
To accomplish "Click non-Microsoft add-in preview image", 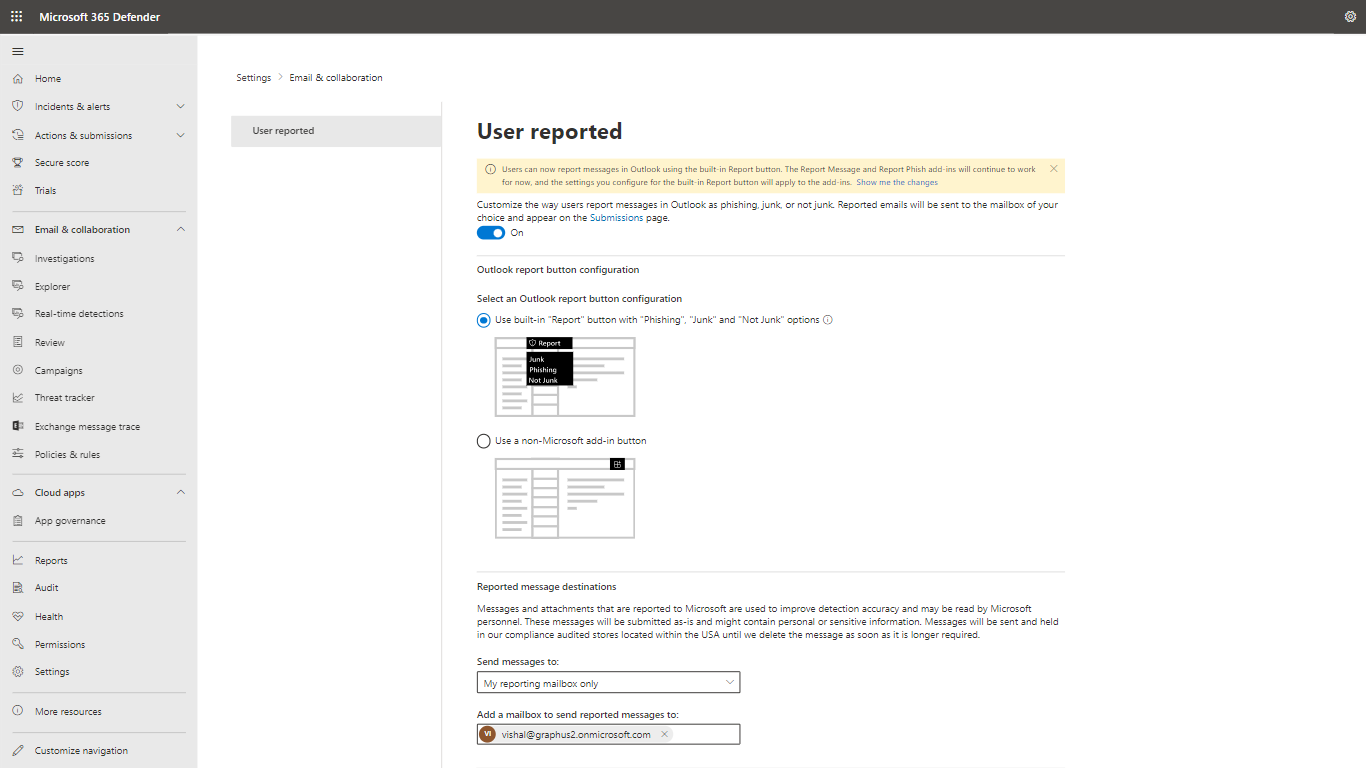I will click(565, 498).
